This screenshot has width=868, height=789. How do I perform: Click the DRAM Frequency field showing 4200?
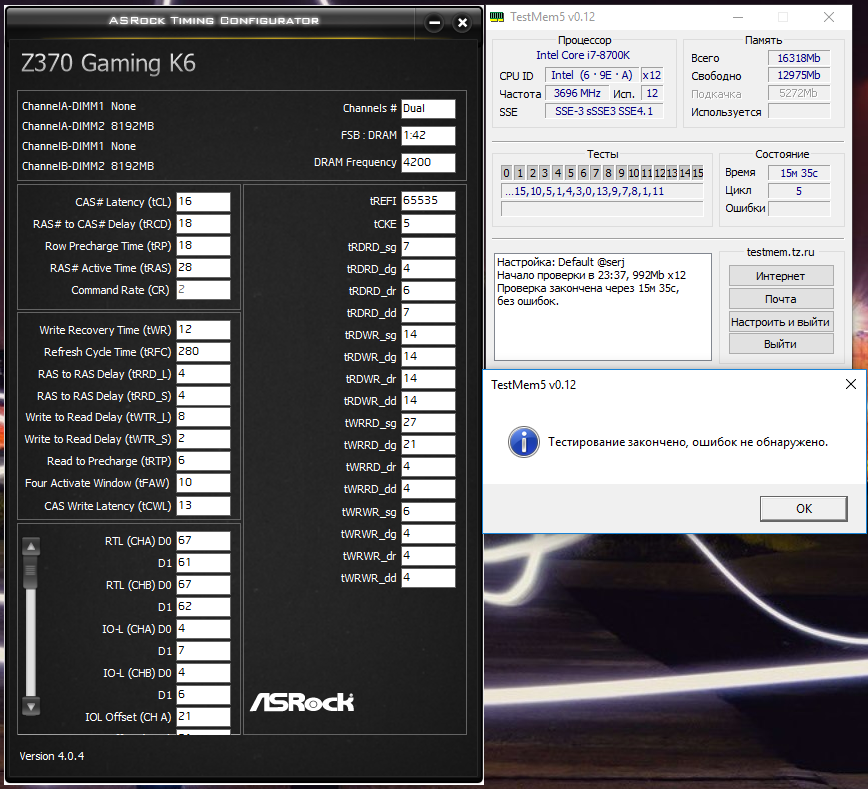pyautogui.click(x=428, y=163)
